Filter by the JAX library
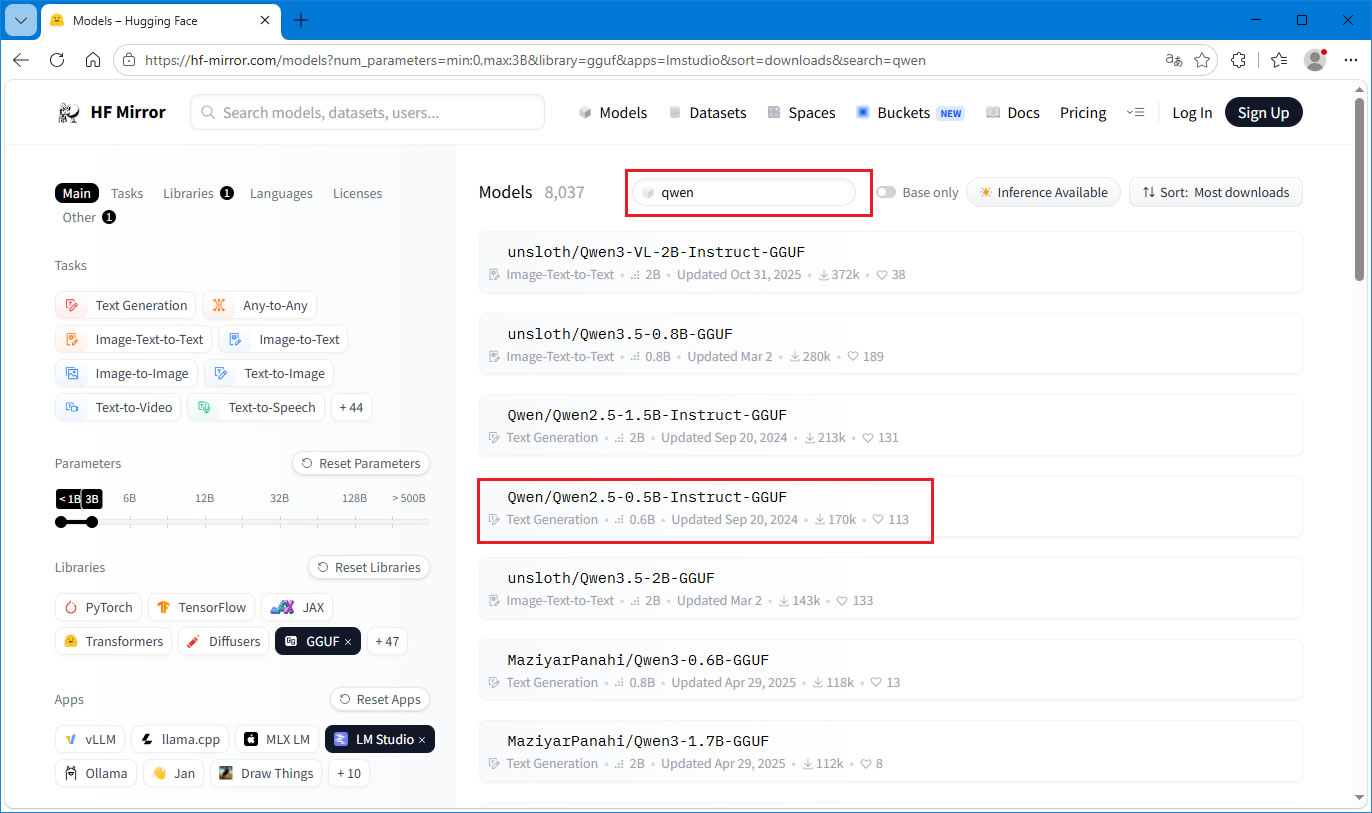1372x813 pixels. click(x=297, y=607)
